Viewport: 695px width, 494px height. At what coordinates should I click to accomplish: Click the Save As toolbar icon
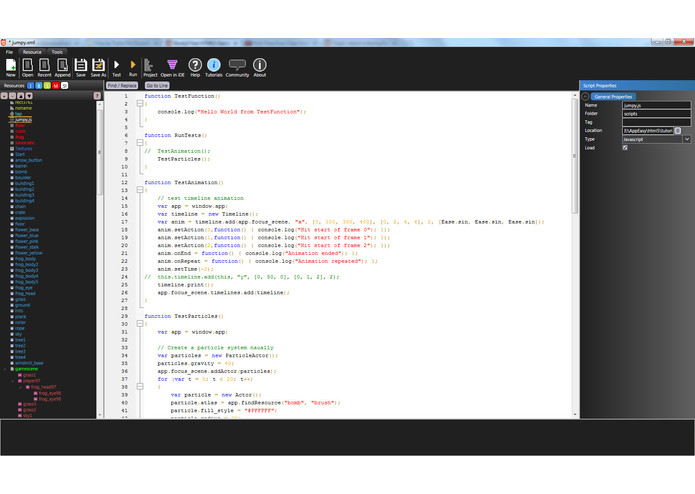pyautogui.click(x=98, y=65)
